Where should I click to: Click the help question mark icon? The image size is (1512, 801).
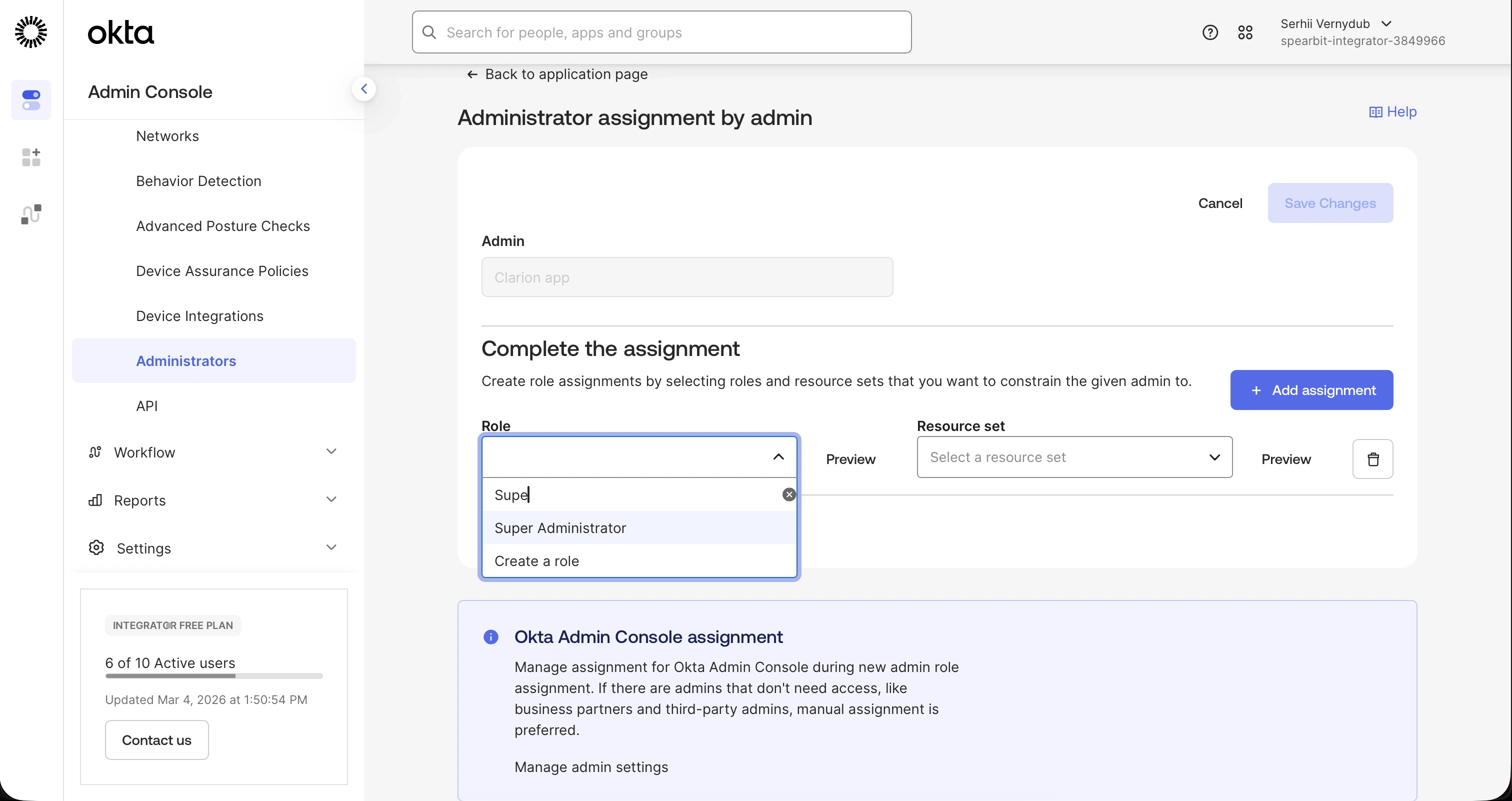tap(1209, 32)
